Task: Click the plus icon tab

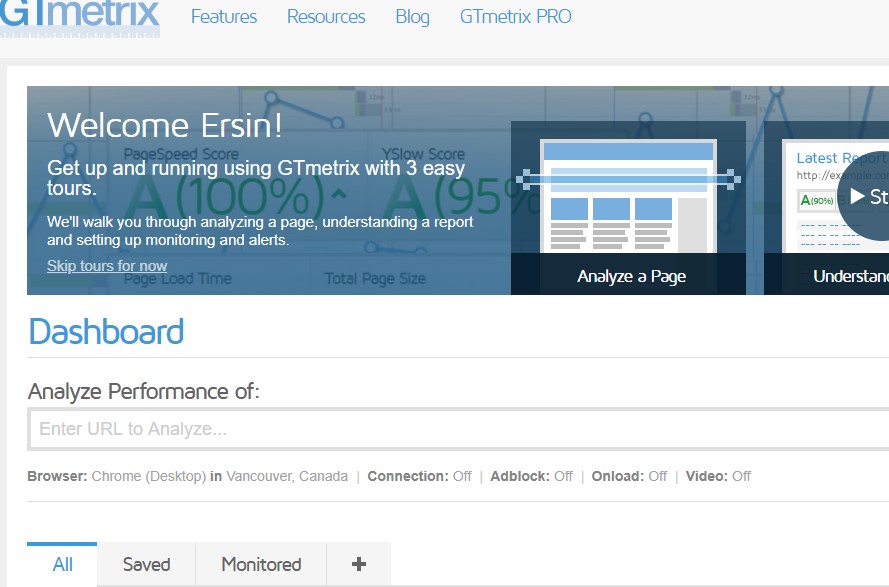Action: [x=359, y=565]
